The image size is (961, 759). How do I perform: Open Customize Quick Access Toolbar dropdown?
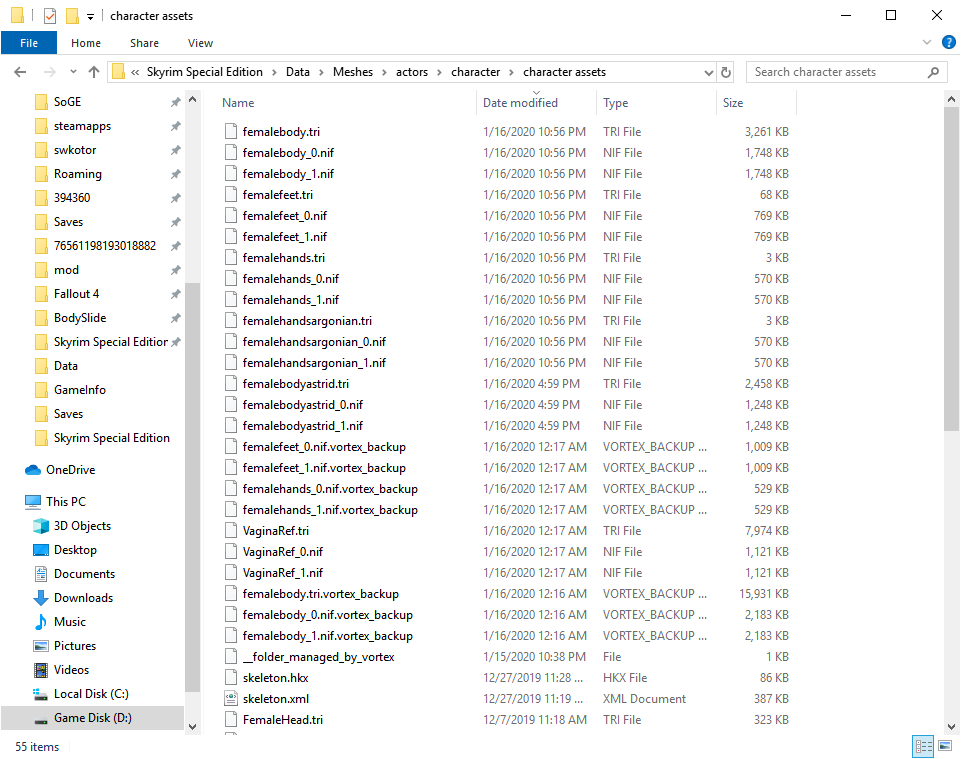90,17
